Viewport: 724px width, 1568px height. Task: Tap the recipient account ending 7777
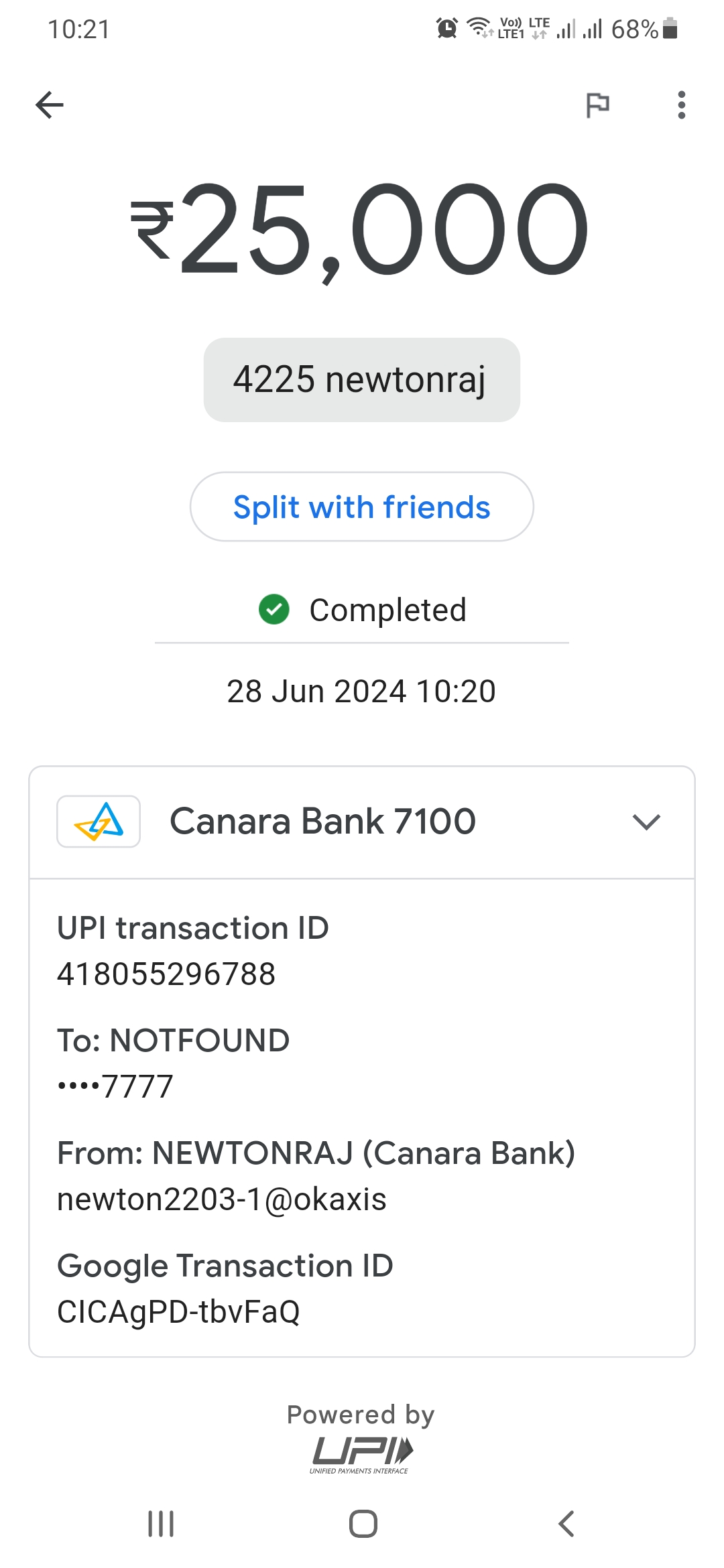click(115, 1086)
